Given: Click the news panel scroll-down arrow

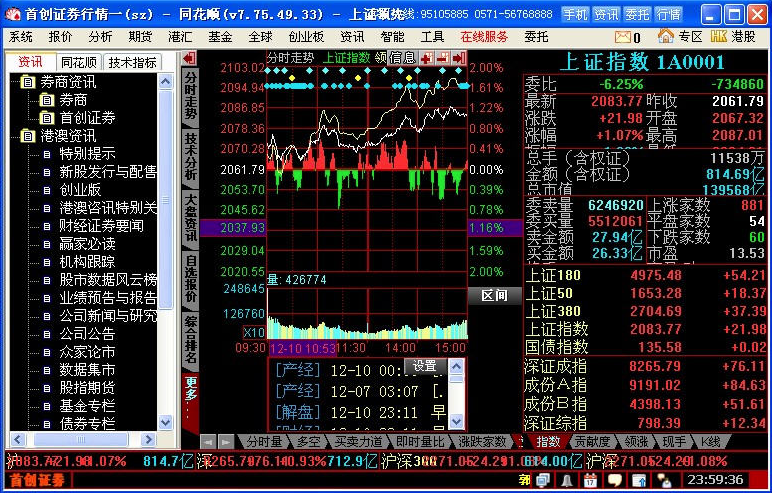Looking at the screenshot, I should pos(456,421).
